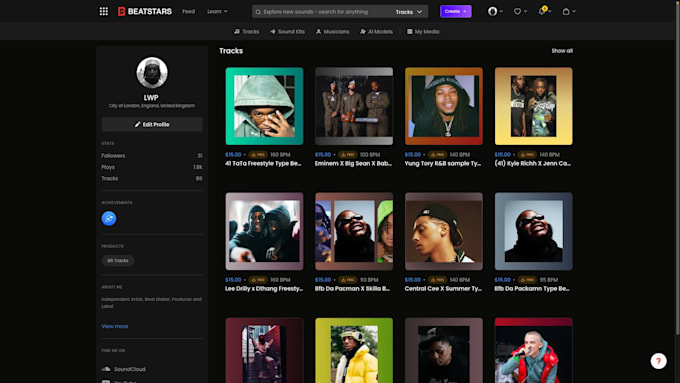Click free download badge on Yung Tory track

tap(438, 154)
